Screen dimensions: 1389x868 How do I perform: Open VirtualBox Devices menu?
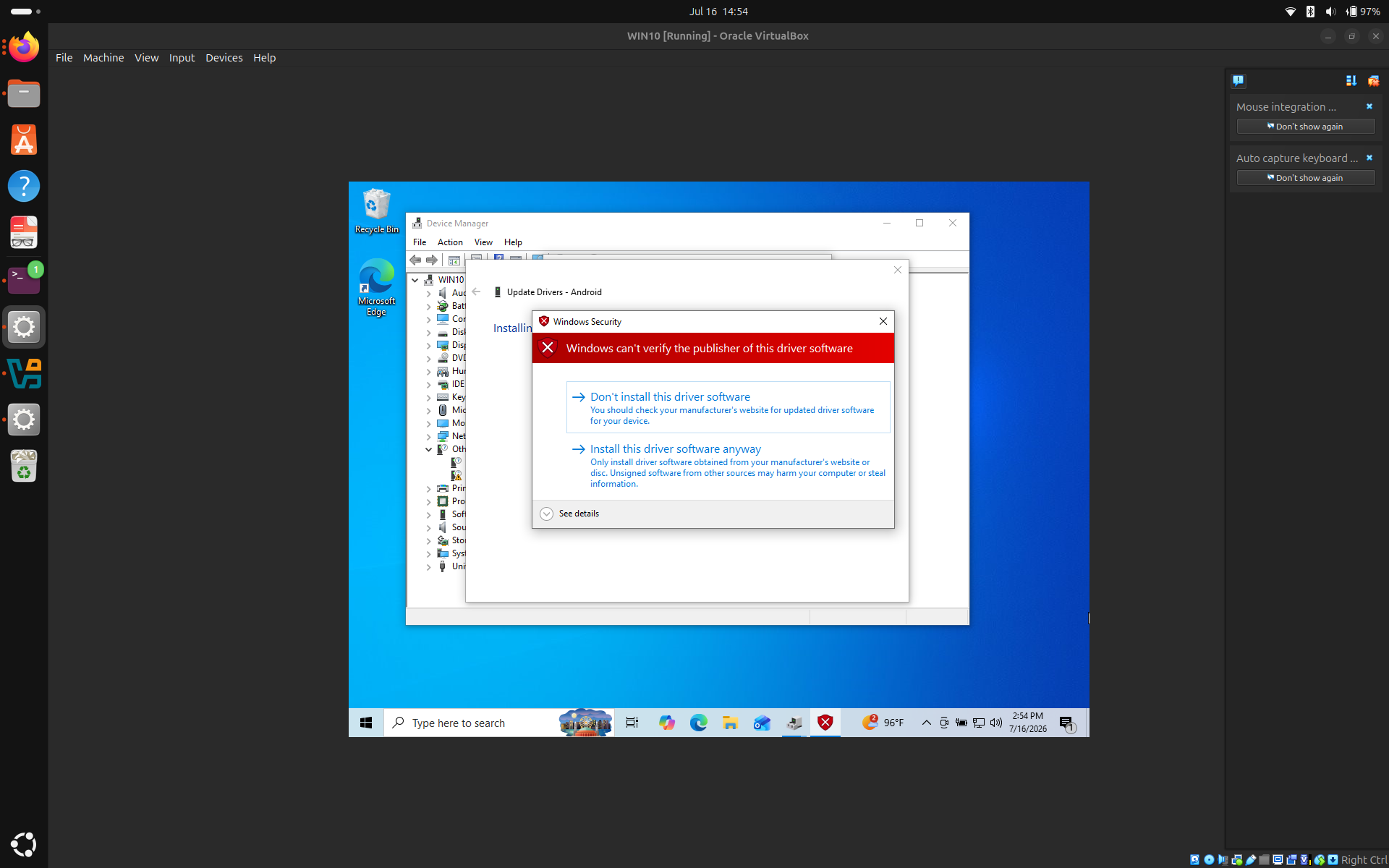point(224,58)
